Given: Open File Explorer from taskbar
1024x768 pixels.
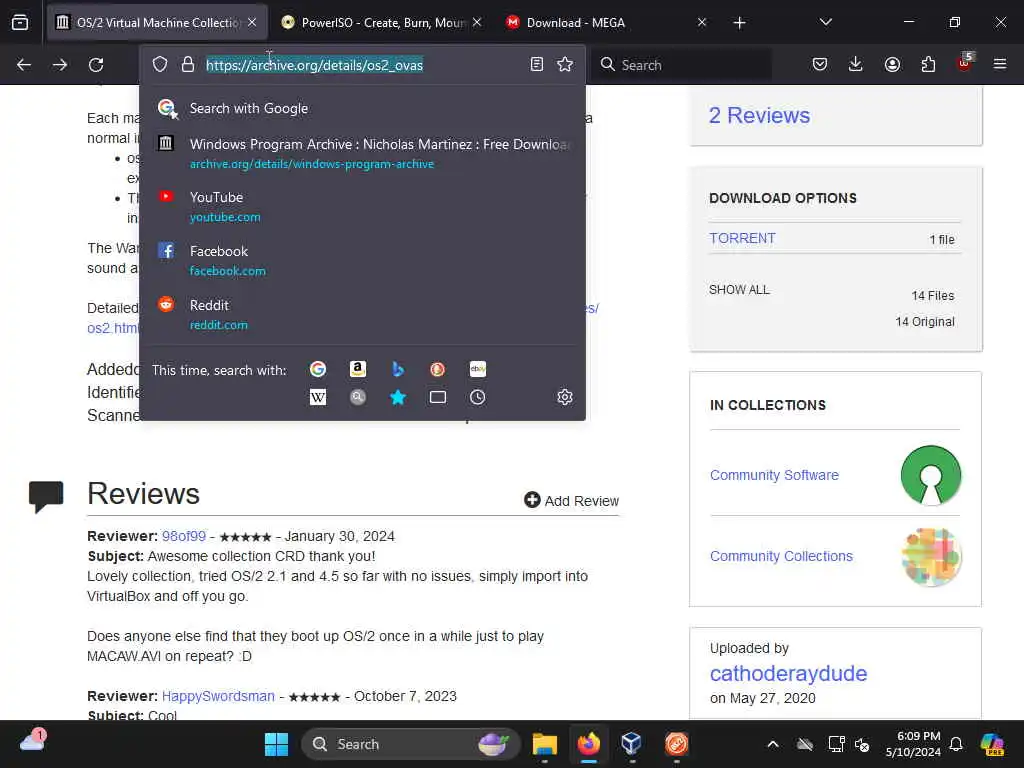Looking at the screenshot, I should [544, 744].
